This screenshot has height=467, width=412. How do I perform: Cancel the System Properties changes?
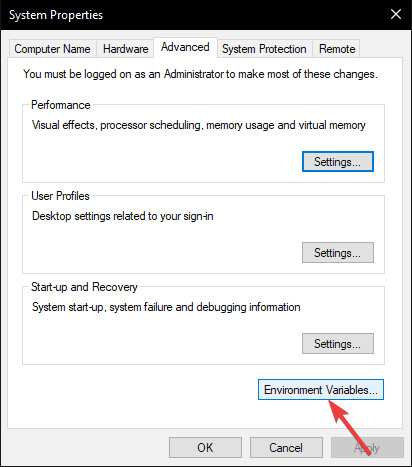(286, 447)
